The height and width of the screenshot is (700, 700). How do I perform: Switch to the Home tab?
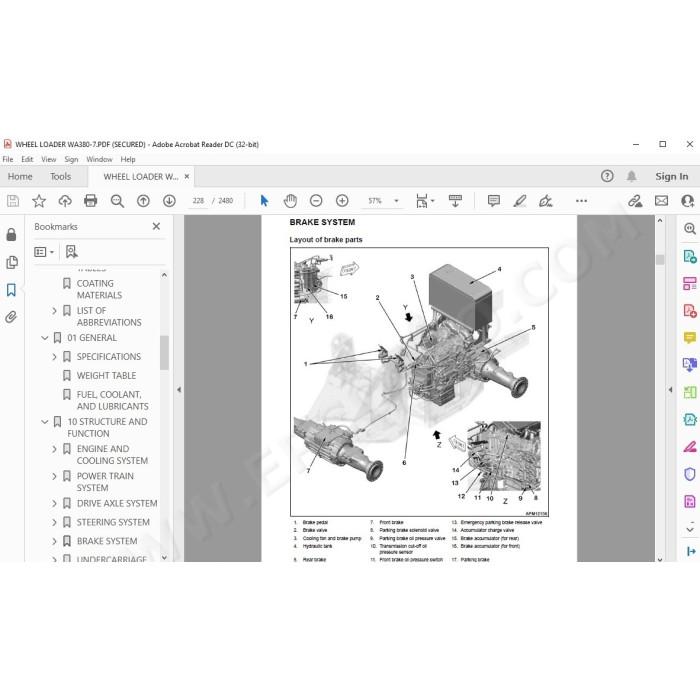pyautogui.click(x=20, y=176)
